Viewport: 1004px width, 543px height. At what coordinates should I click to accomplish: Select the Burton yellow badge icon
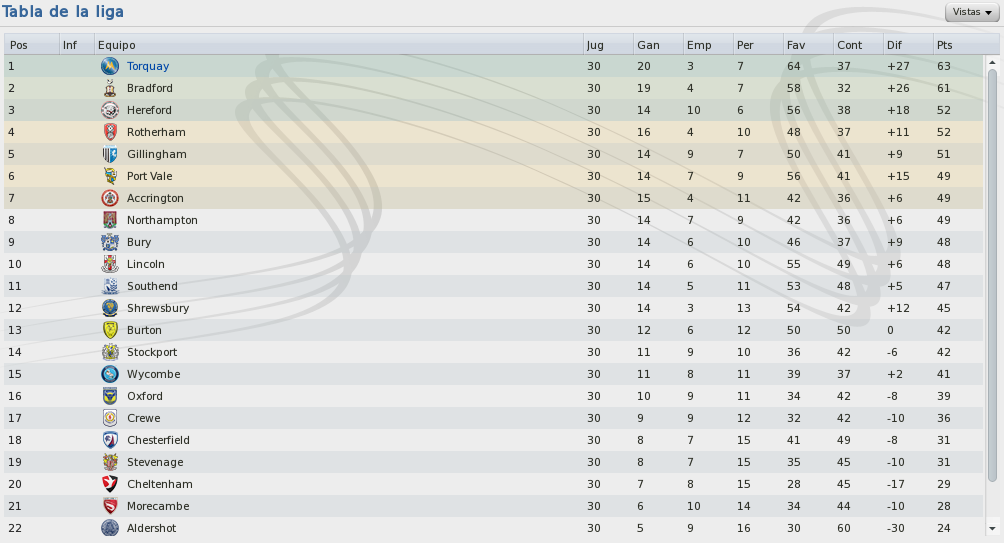110,330
